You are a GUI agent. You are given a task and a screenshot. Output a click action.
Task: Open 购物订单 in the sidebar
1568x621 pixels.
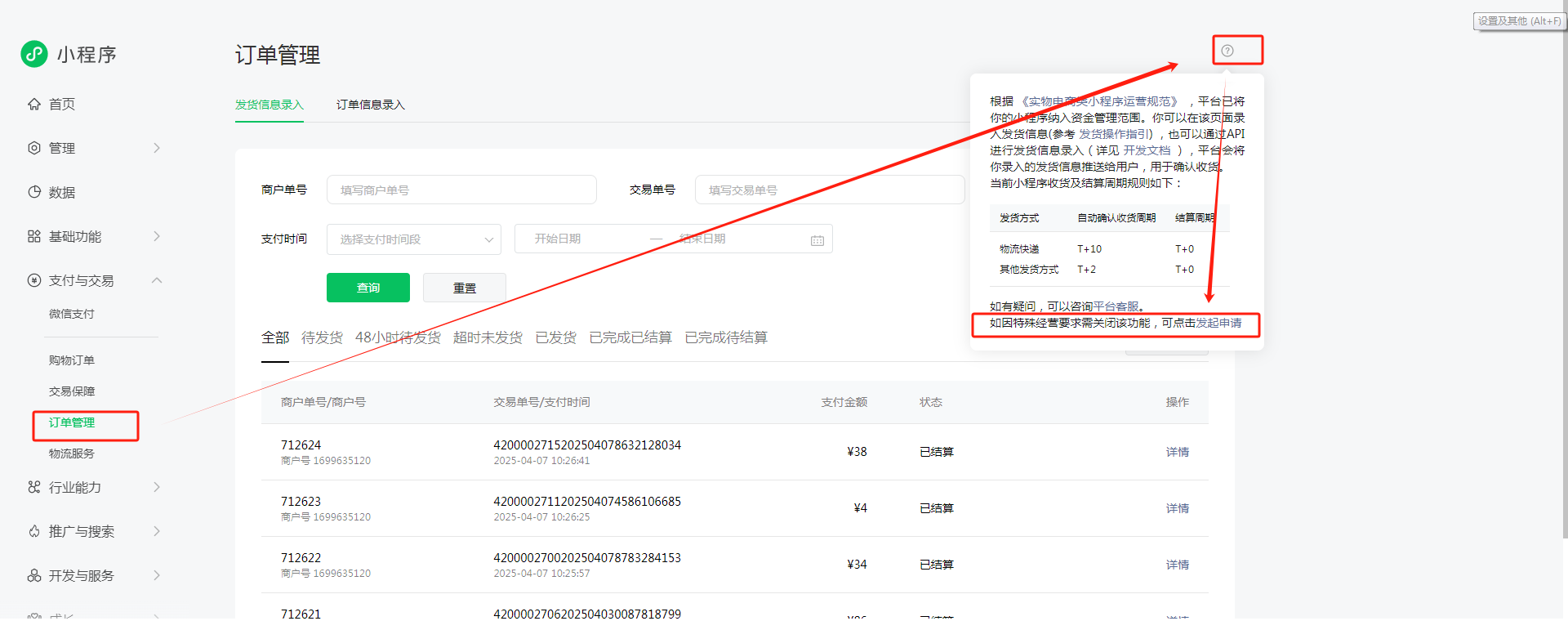pyautogui.click(x=72, y=360)
